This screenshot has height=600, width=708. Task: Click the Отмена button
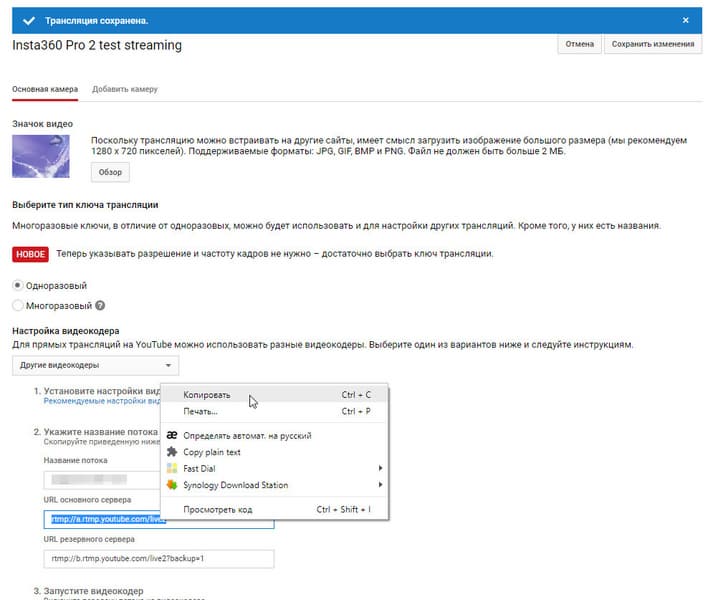click(x=579, y=44)
